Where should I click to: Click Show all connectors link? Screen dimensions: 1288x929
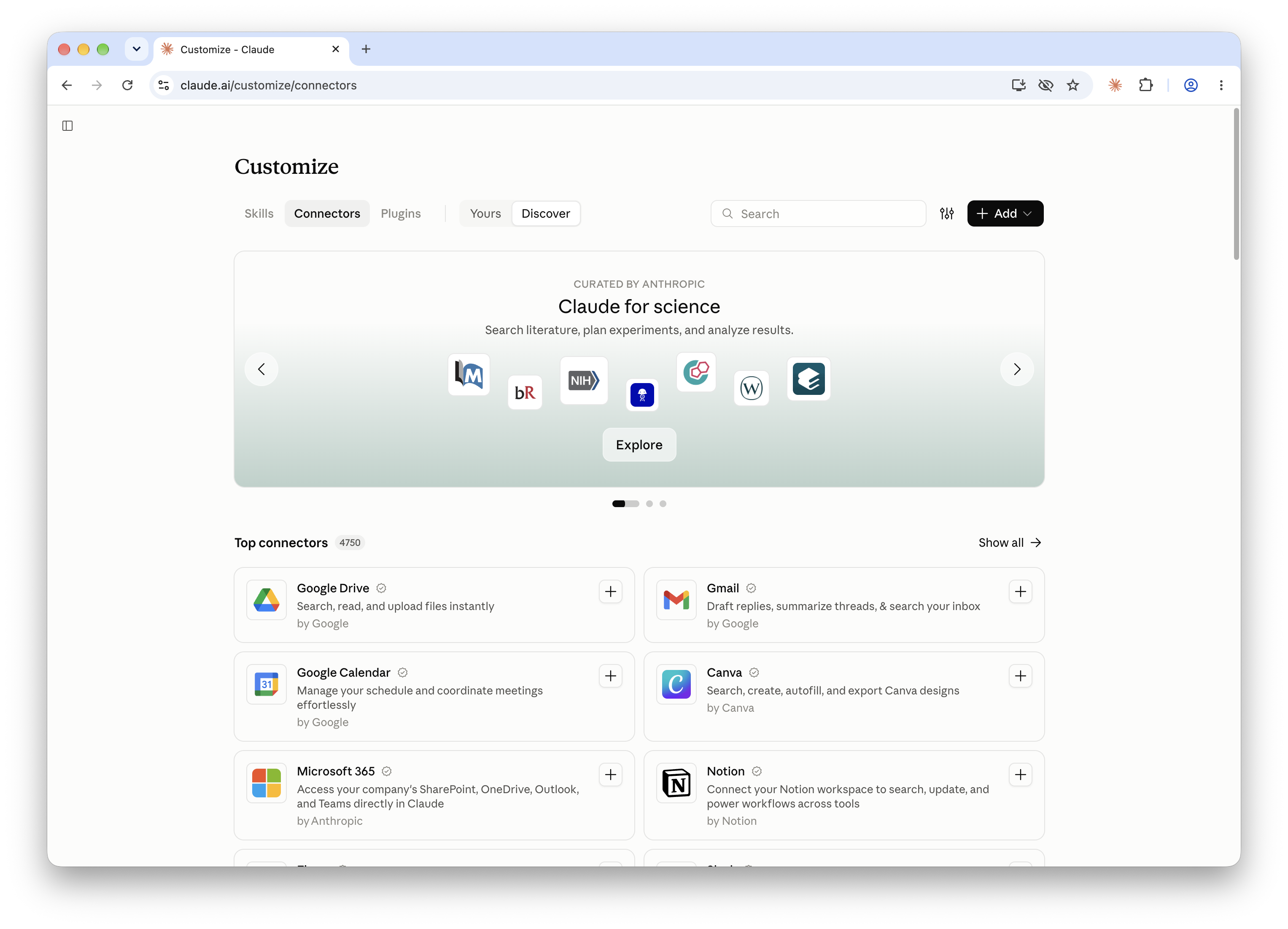1010,543
